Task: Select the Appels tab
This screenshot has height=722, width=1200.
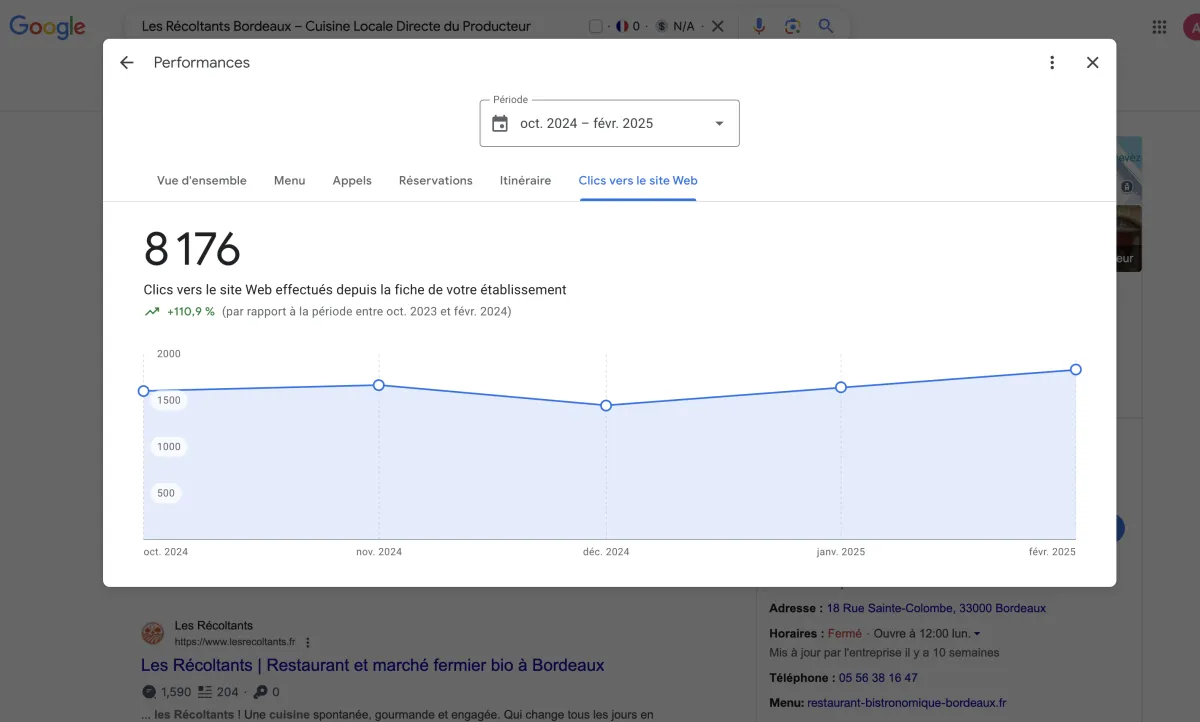Action: (352, 181)
